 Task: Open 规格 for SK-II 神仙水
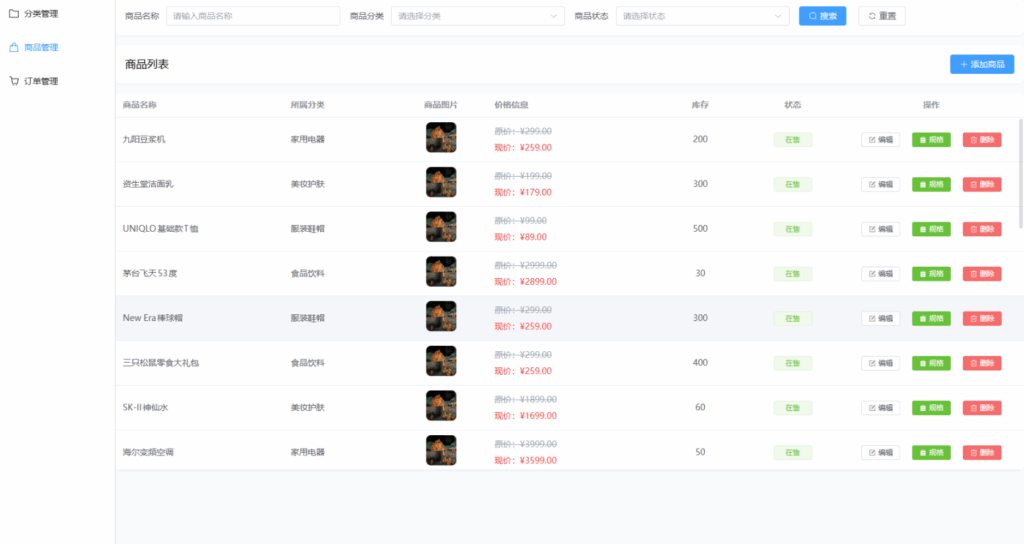(x=931, y=408)
